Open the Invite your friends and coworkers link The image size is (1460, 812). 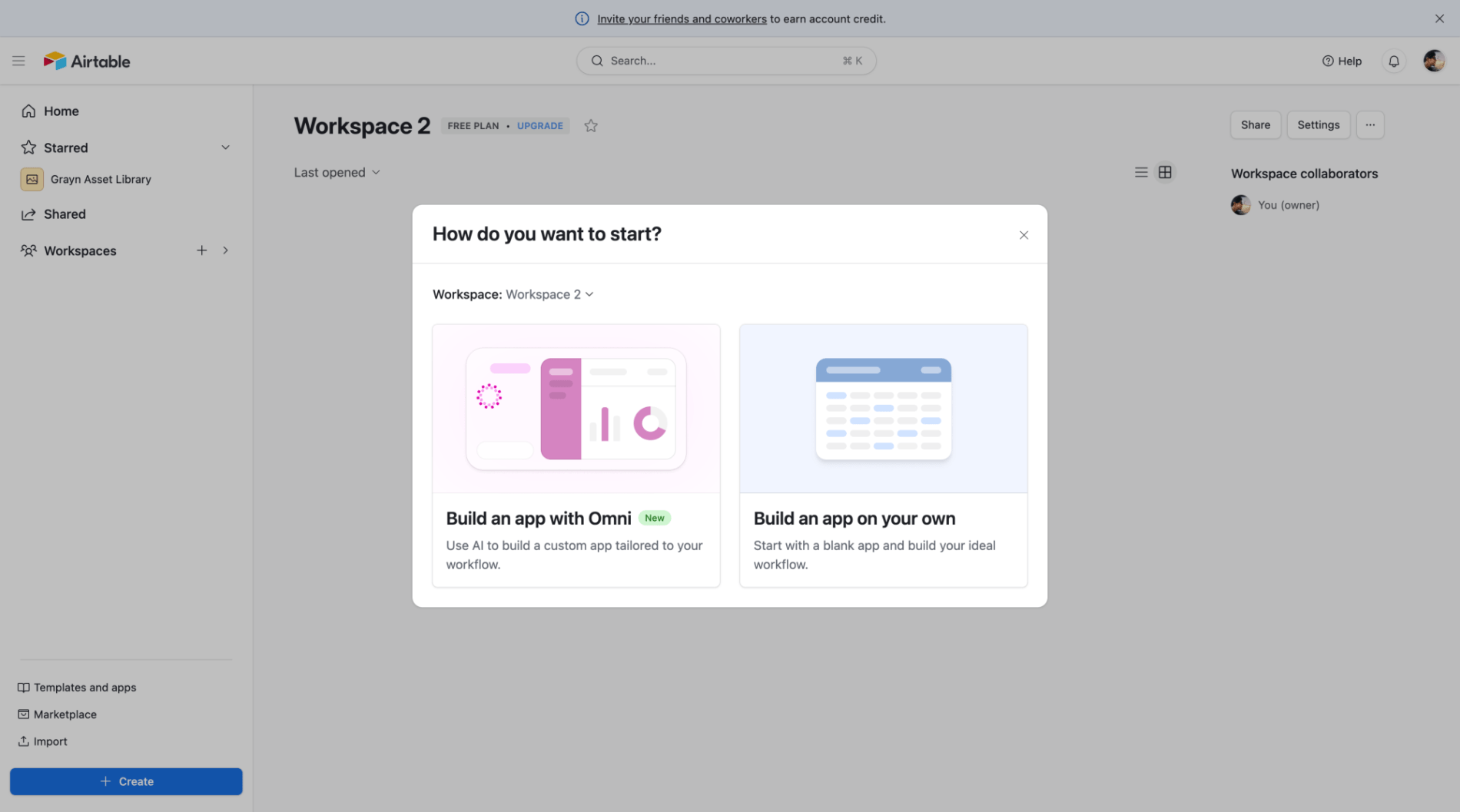coord(682,18)
